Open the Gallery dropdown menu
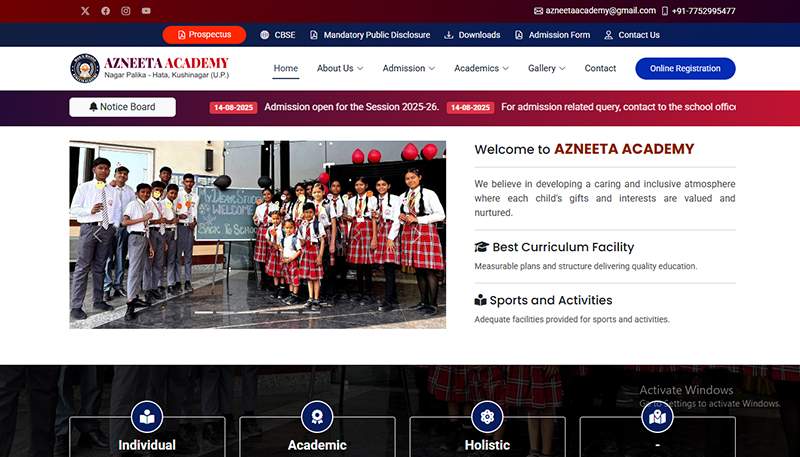Screen dimensions: 800x457 pyautogui.click(x=546, y=68)
